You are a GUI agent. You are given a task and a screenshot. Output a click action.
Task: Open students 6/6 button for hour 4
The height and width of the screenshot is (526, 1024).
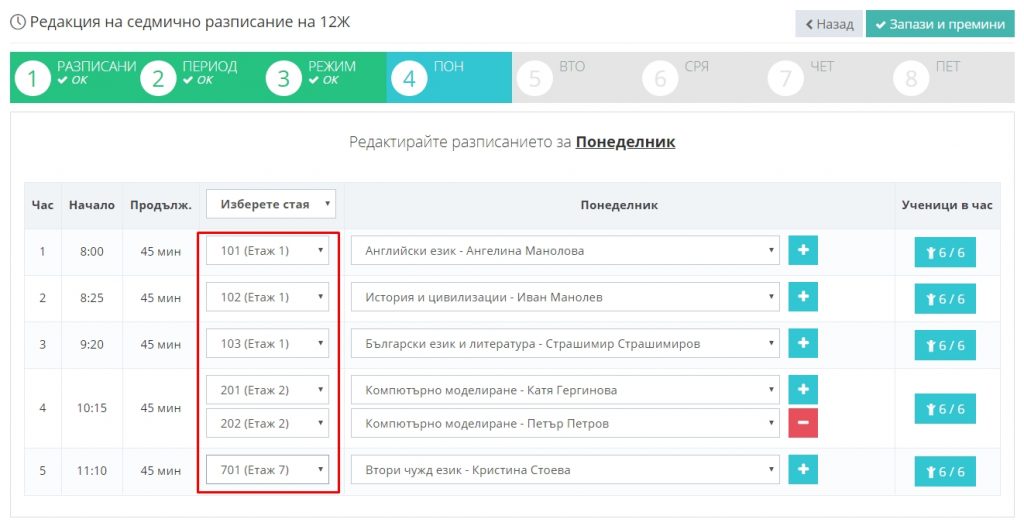click(944, 409)
